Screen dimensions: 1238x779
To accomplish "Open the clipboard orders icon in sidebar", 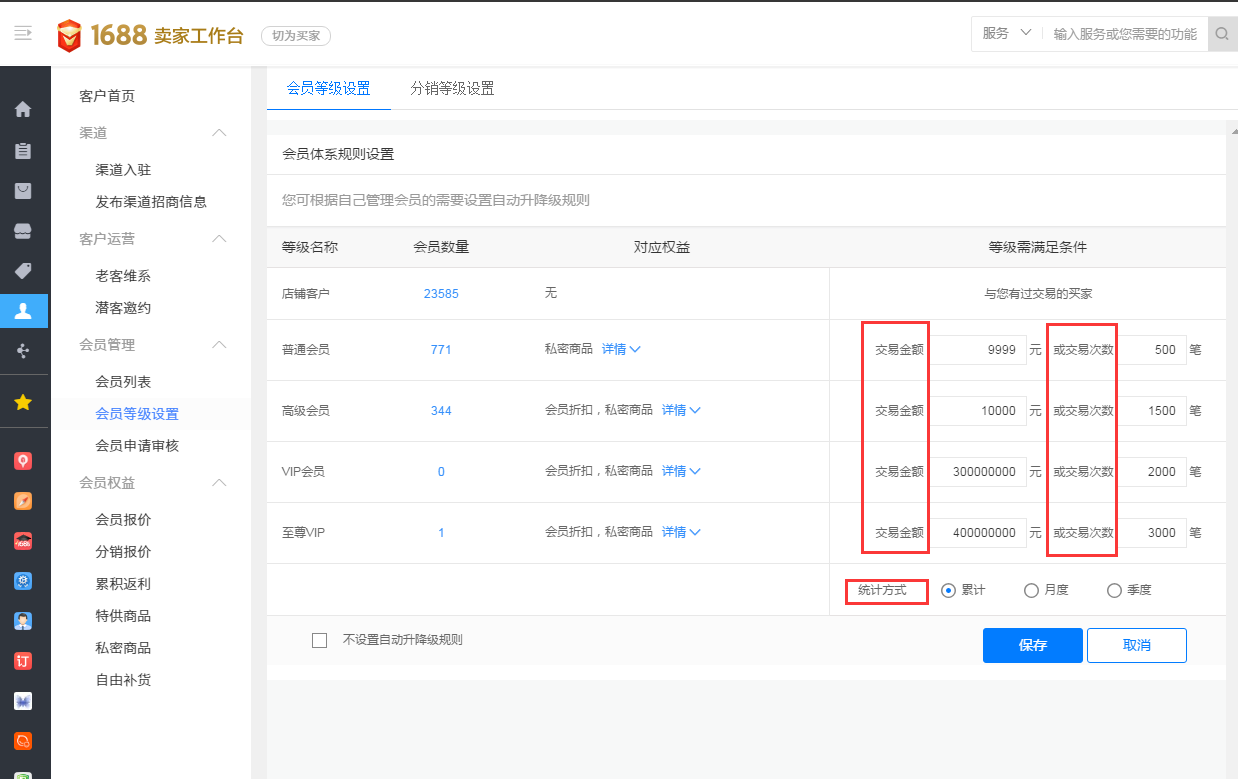I will pyautogui.click(x=23, y=151).
